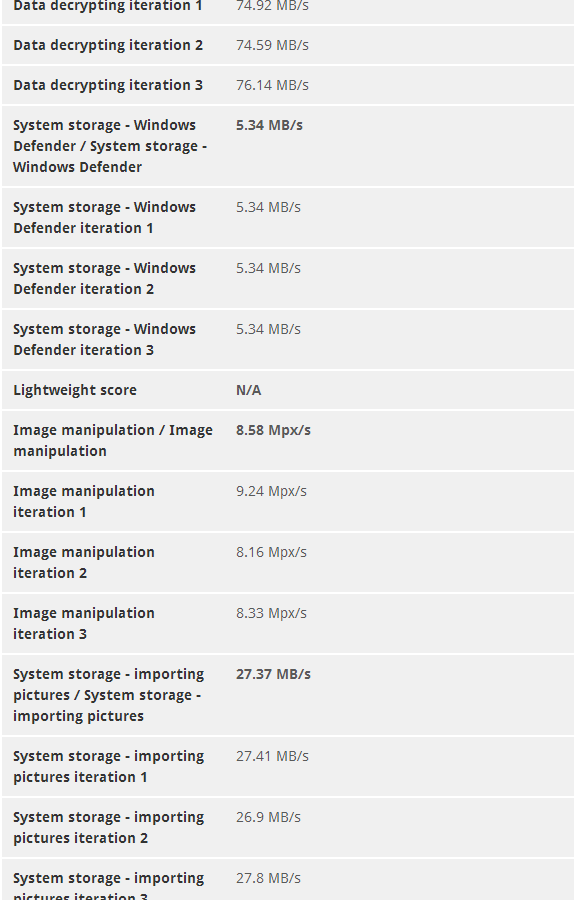Click the Lightweight score label
Viewport: 574px width, 900px height.
pos(75,390)
